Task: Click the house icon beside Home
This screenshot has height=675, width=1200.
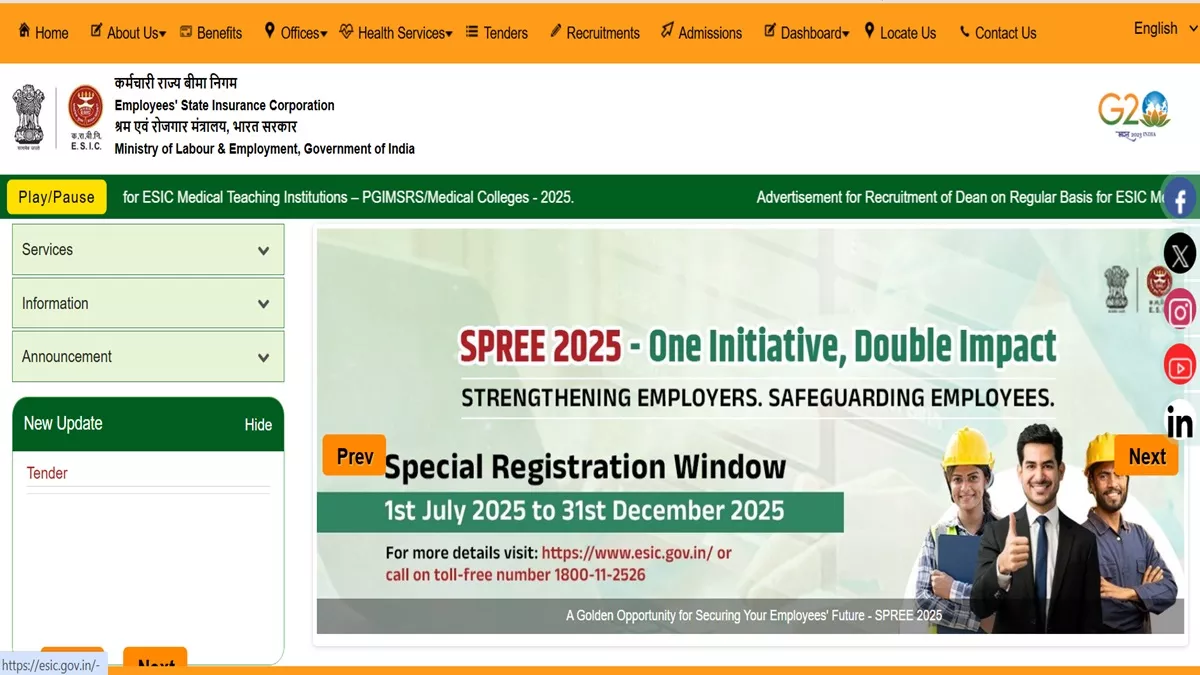Action: click(x=24, y=31)
